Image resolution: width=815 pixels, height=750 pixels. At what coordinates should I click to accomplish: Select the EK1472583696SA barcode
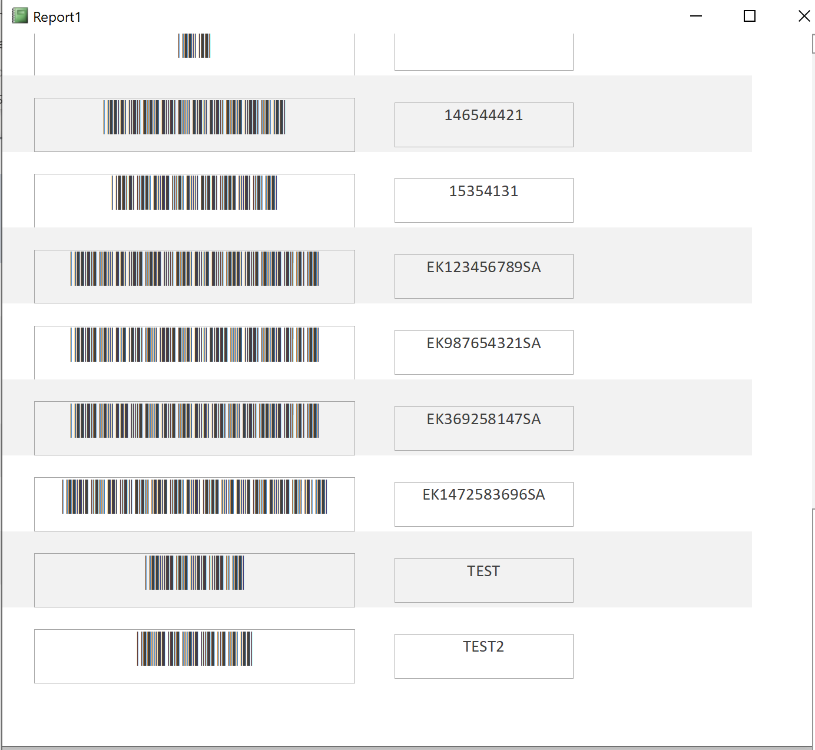(x=194, y=496)
